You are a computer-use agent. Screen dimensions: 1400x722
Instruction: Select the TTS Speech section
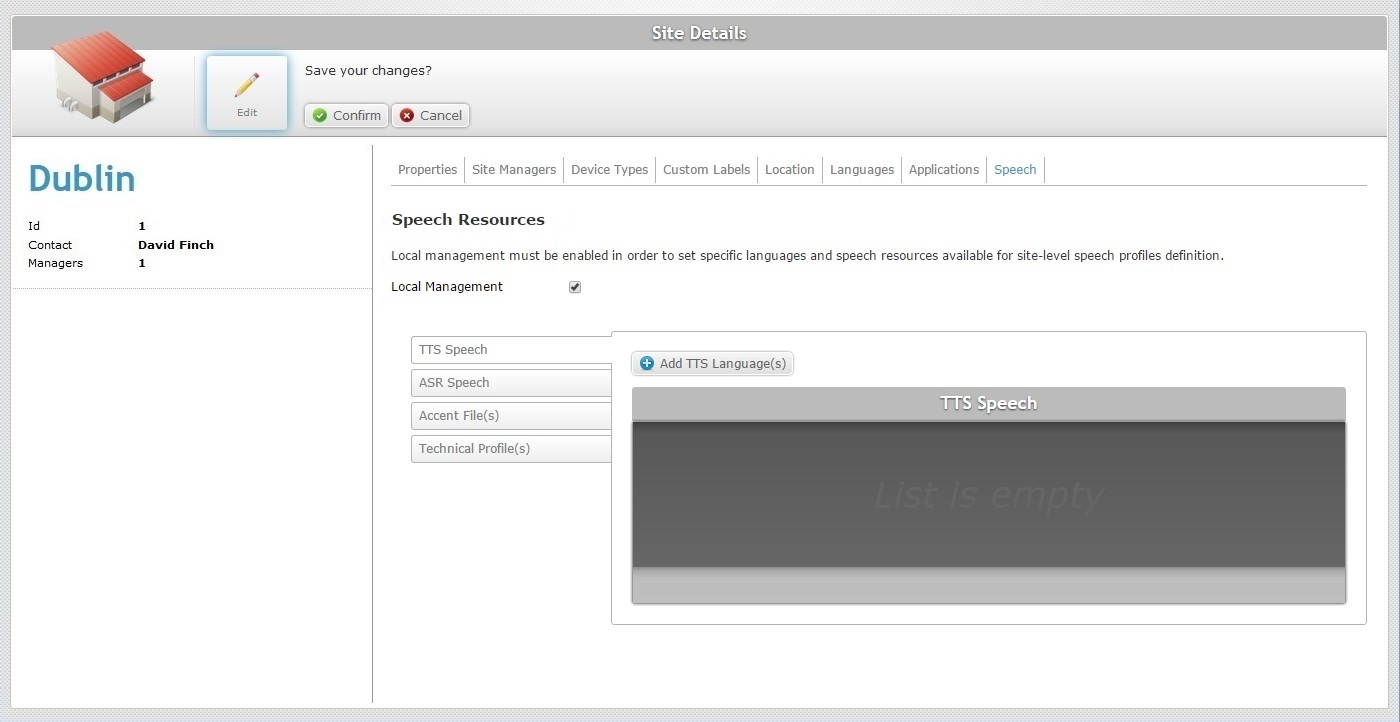click(511, 350)
